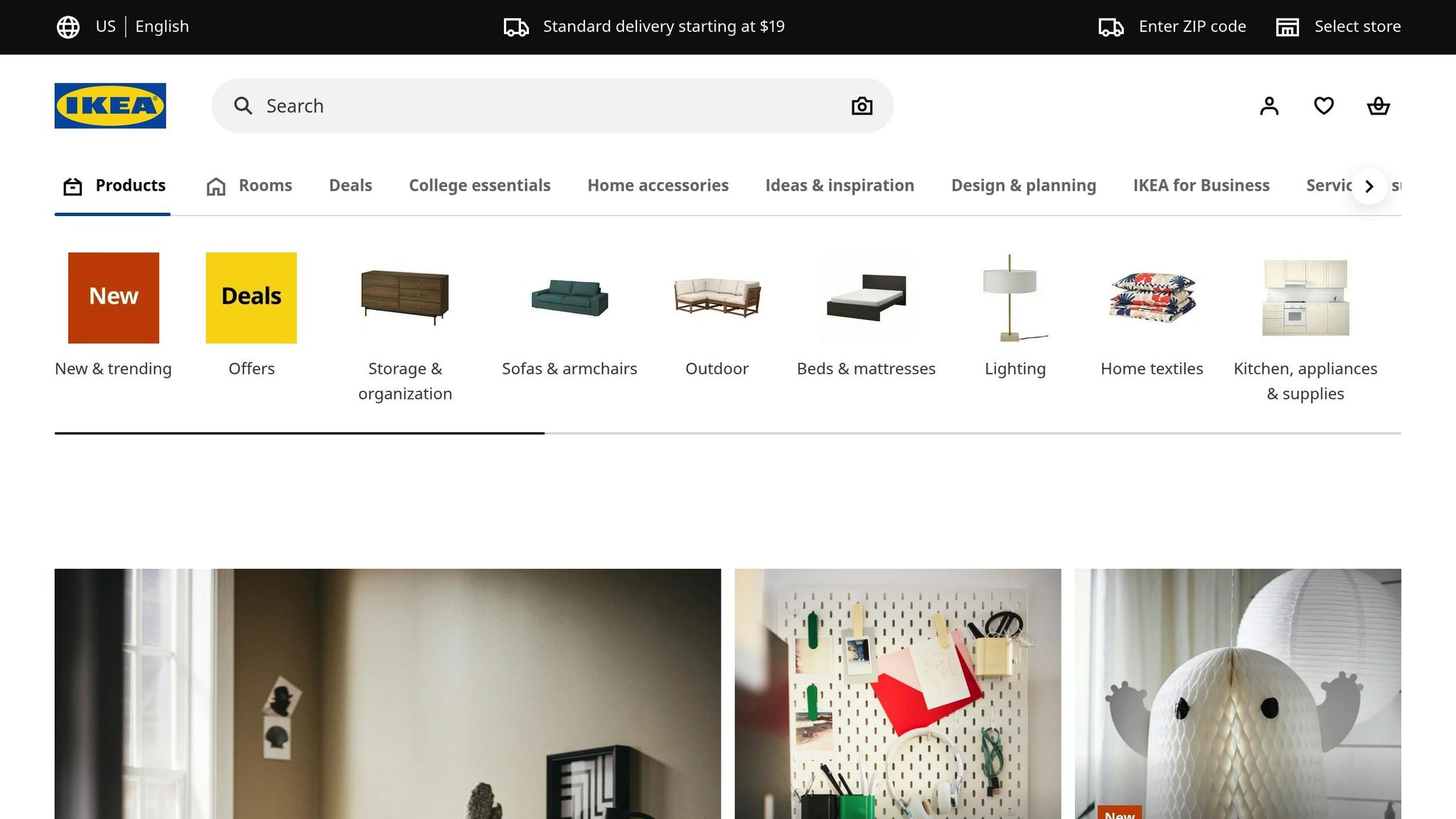The width and height of the screenshot is (1456, 819).
Task: Expand navigation with right chevron arrow
Action: tap(1369, 186)
